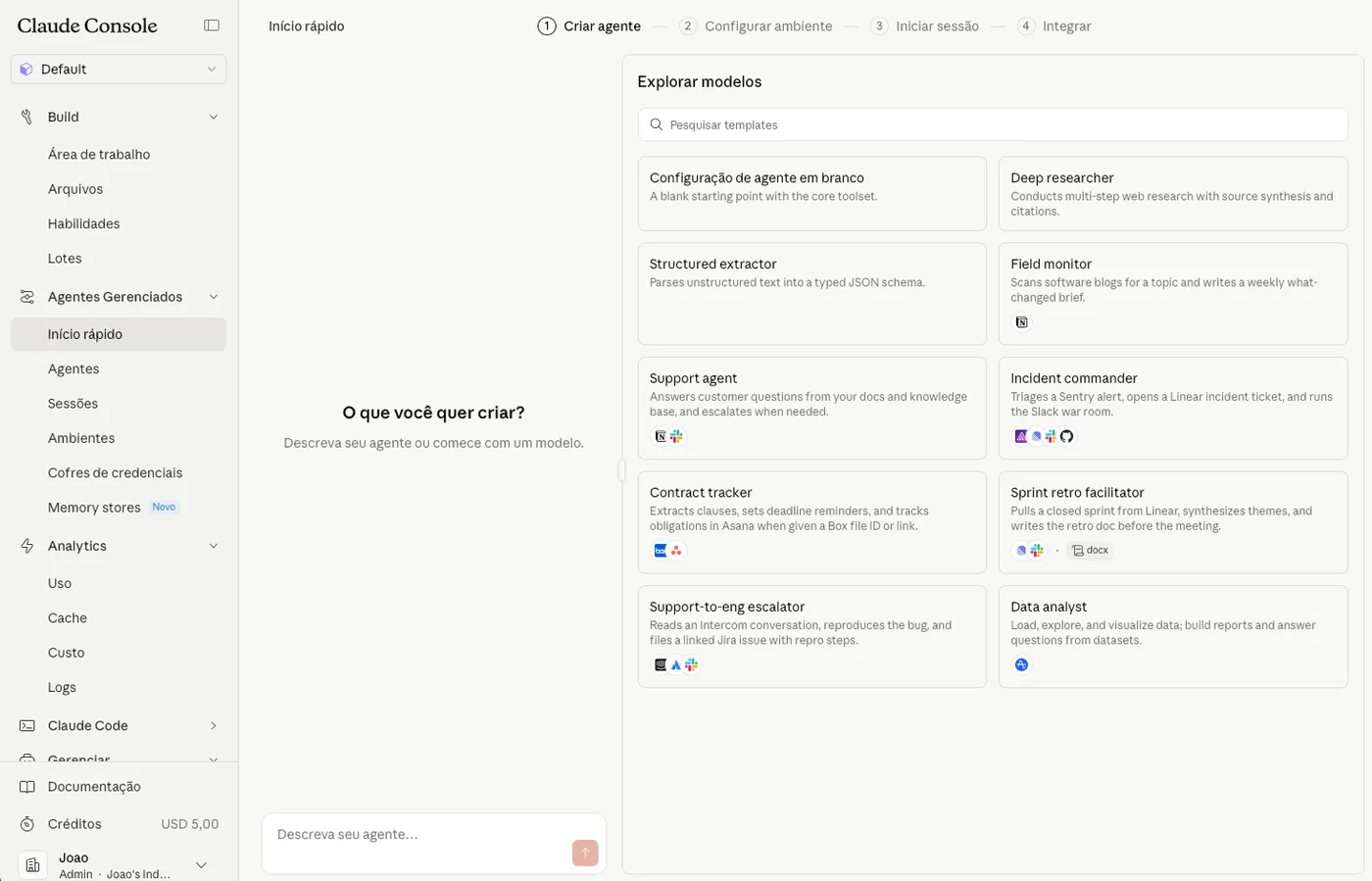Click the Slack icon in Support-to-eng escalator

[691, 665]
